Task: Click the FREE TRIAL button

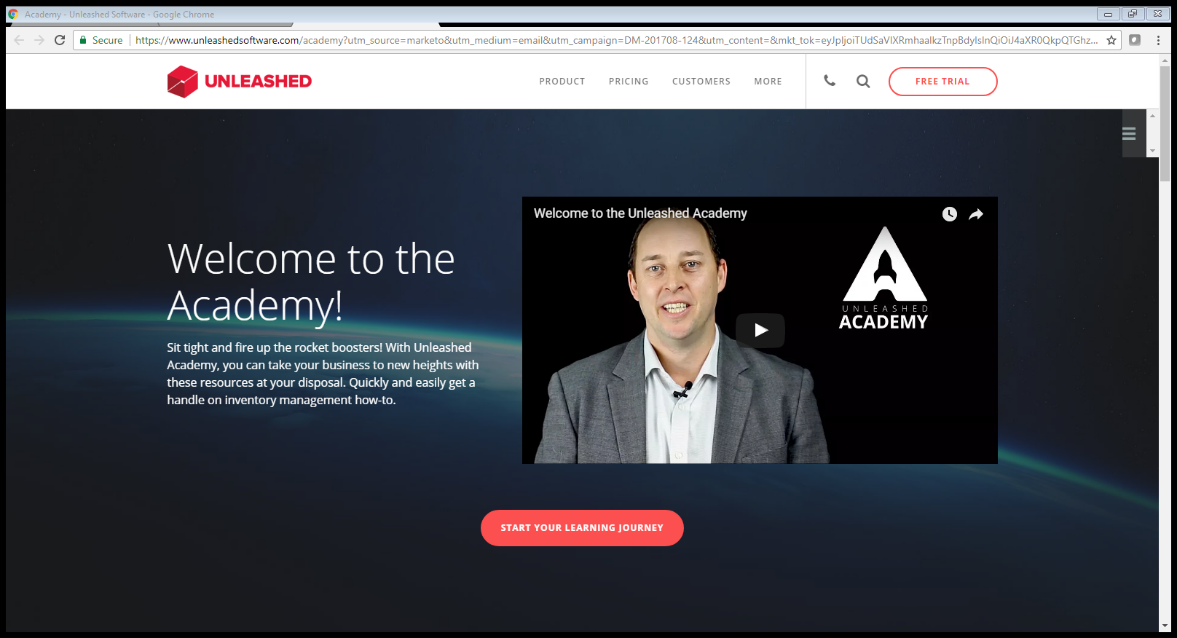Action: (x=942, y=81)
